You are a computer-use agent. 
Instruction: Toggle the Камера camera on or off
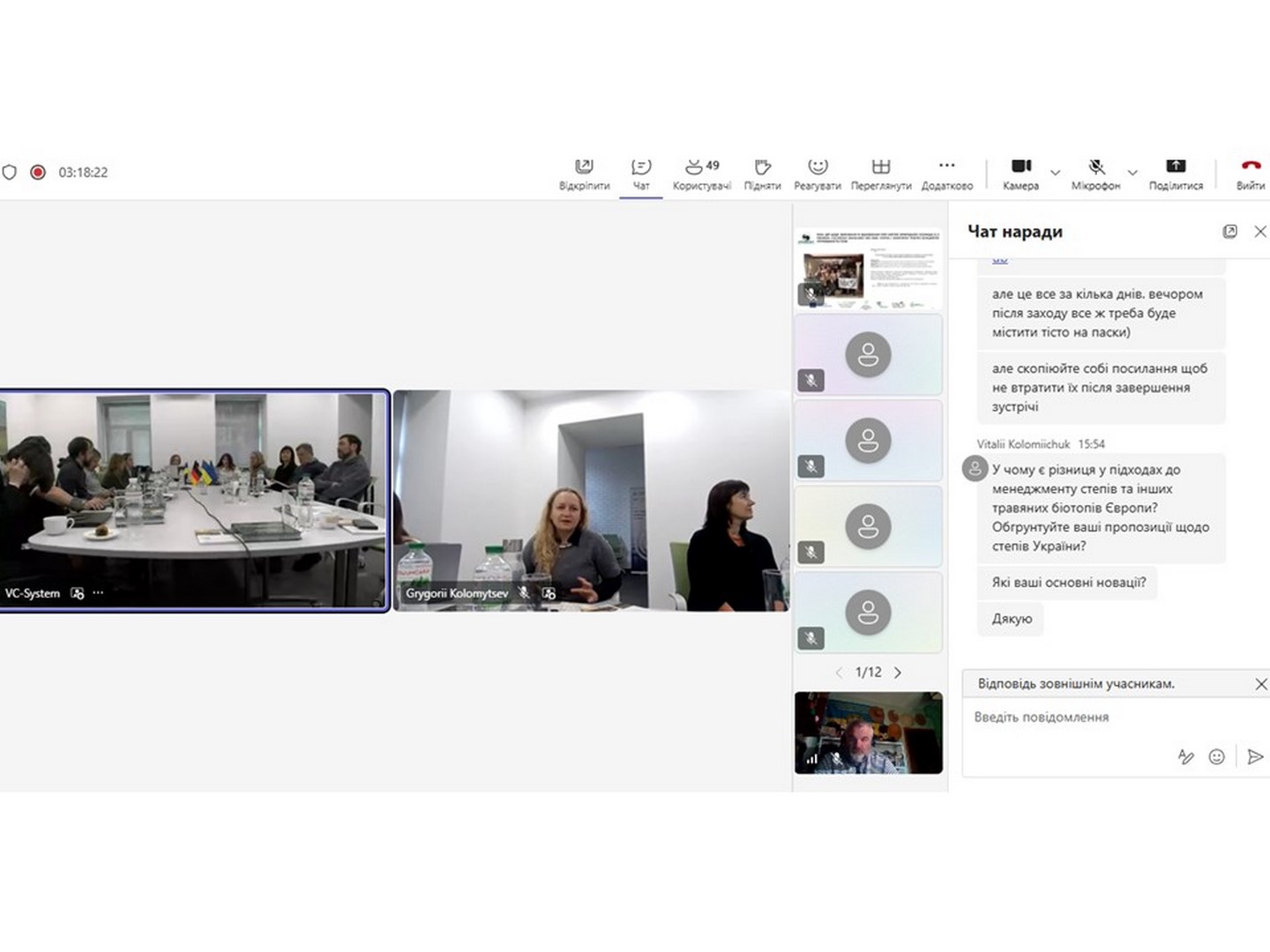tap(1020, 173)
